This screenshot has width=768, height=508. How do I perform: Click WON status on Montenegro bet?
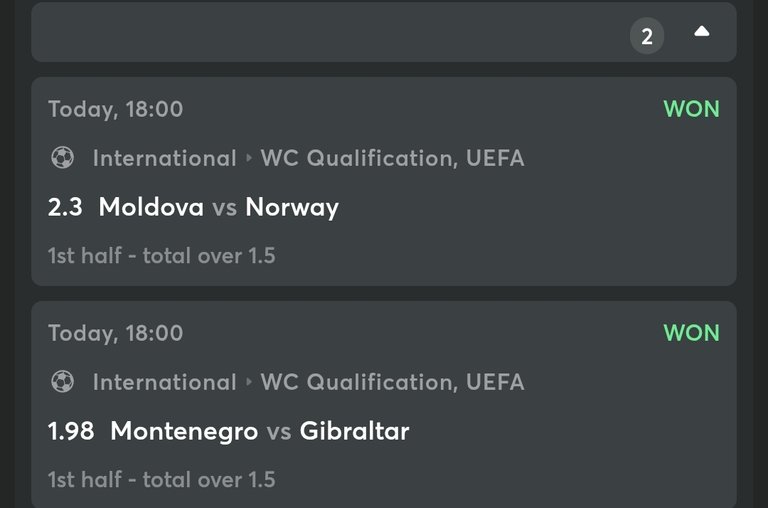point(691,333)
